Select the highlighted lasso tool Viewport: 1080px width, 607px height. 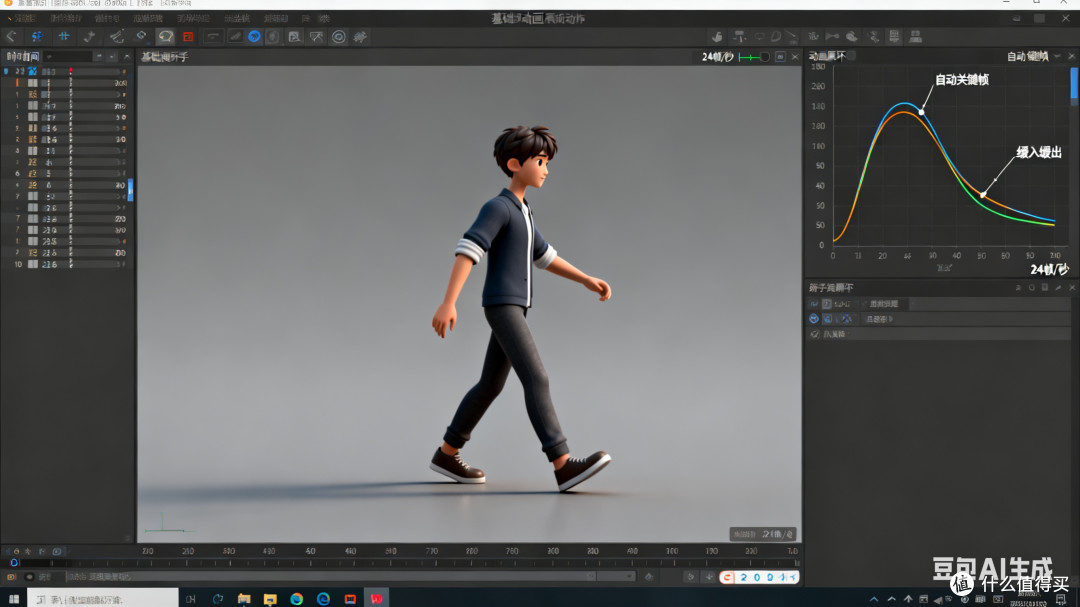165,37
